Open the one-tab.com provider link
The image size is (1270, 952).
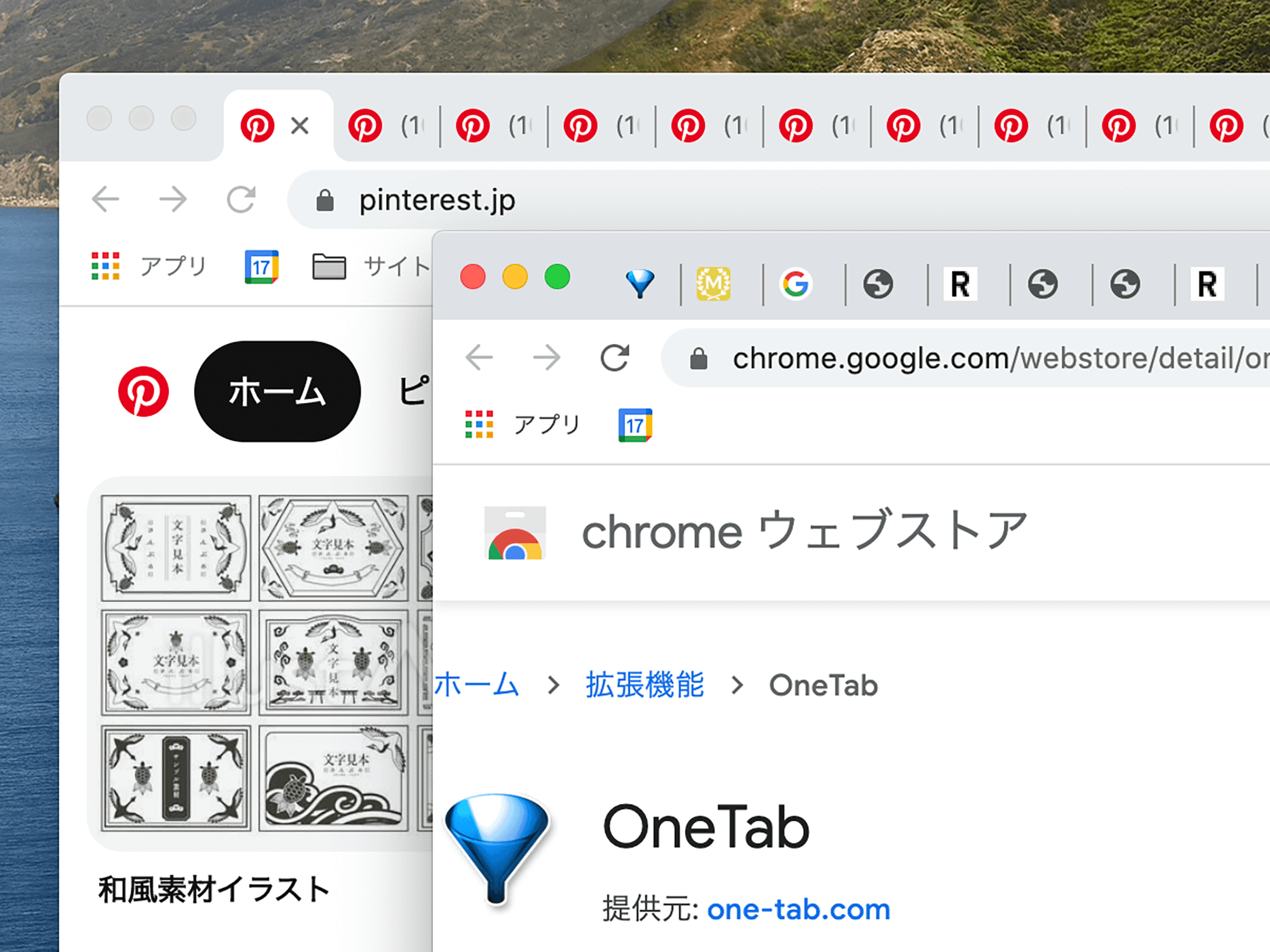click(799, 910)
